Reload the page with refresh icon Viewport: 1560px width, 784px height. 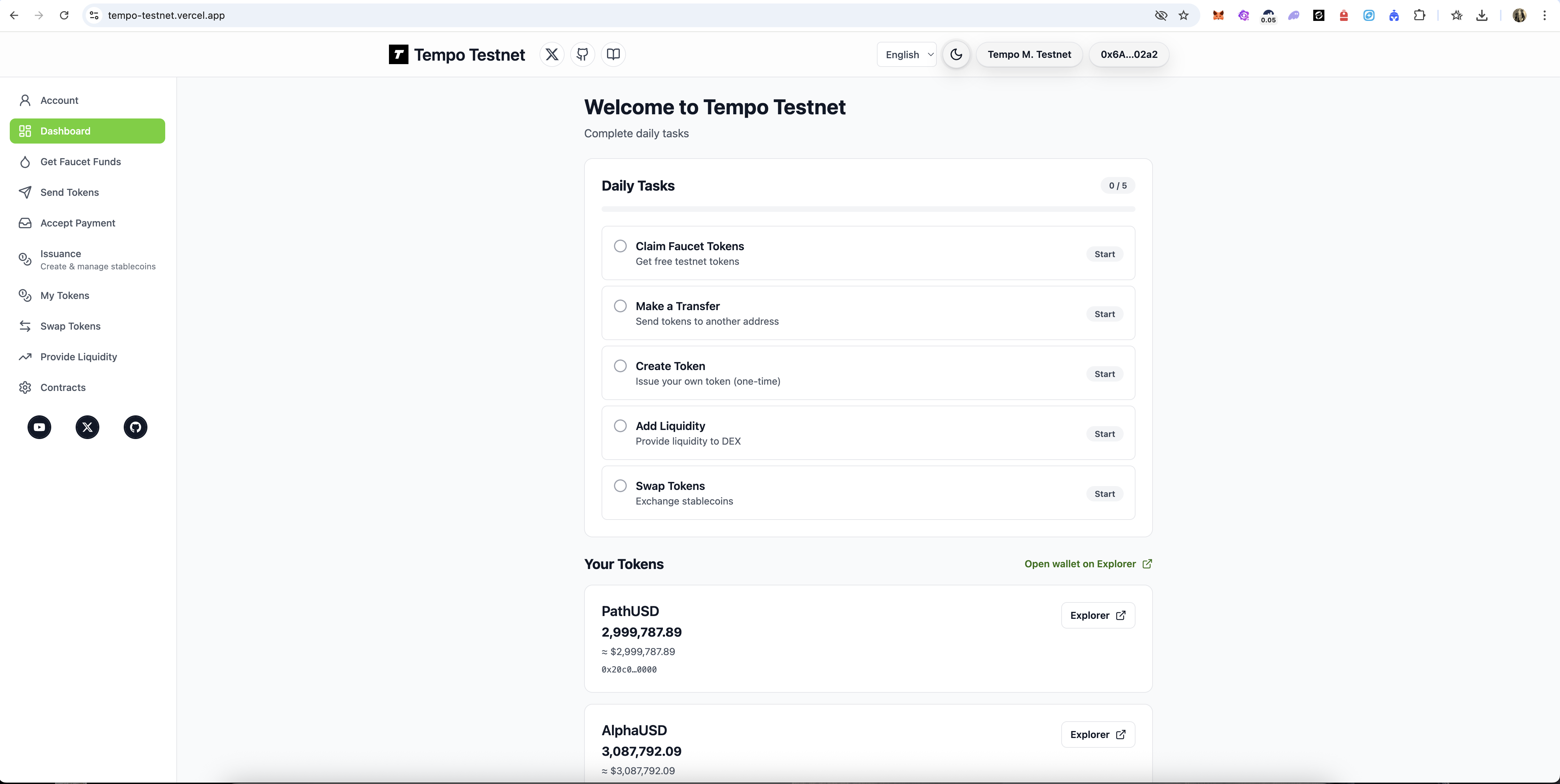63,16
